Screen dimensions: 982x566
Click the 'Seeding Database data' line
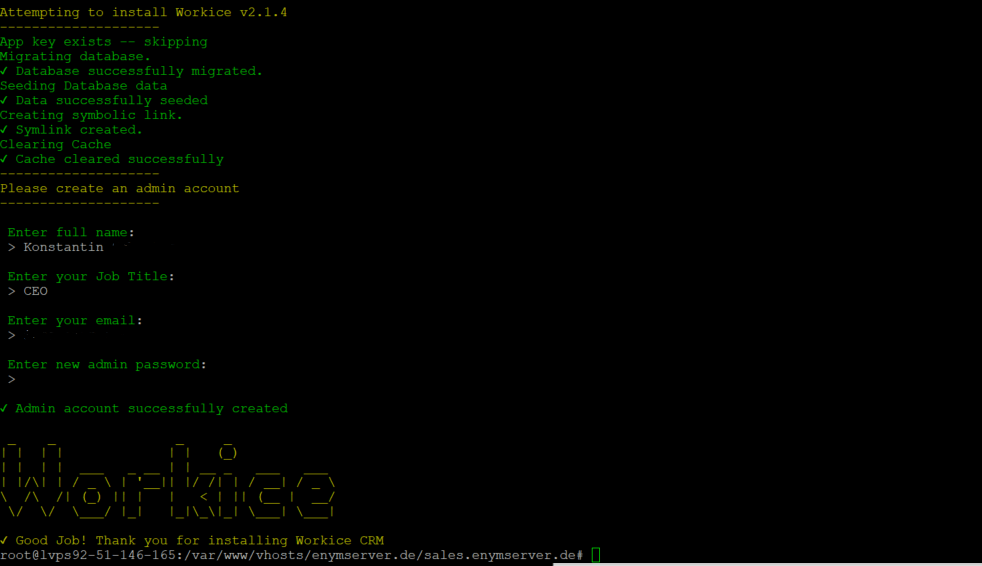coord(84,86)
